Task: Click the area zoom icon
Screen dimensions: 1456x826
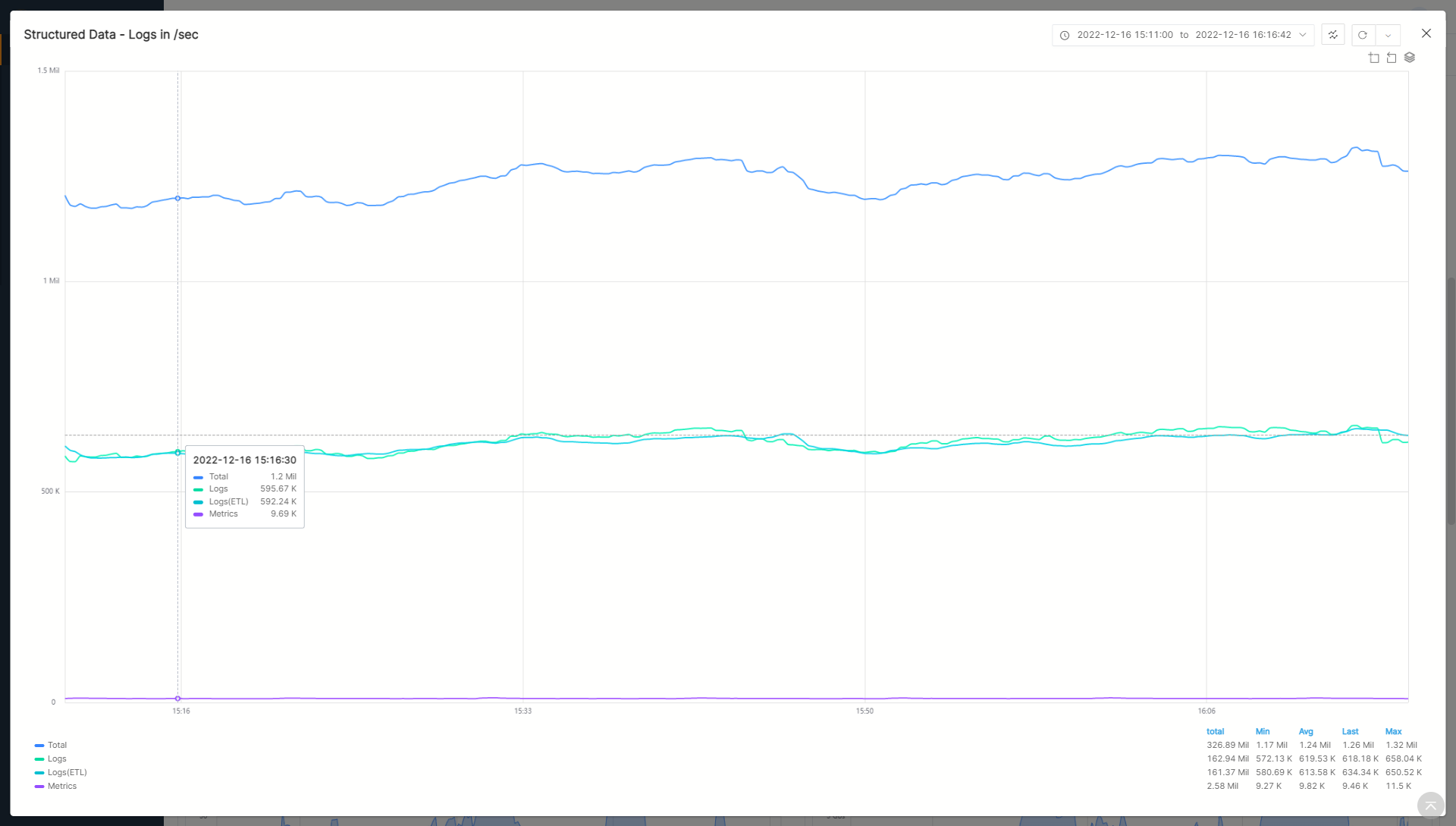Action: coord(1373,58)
